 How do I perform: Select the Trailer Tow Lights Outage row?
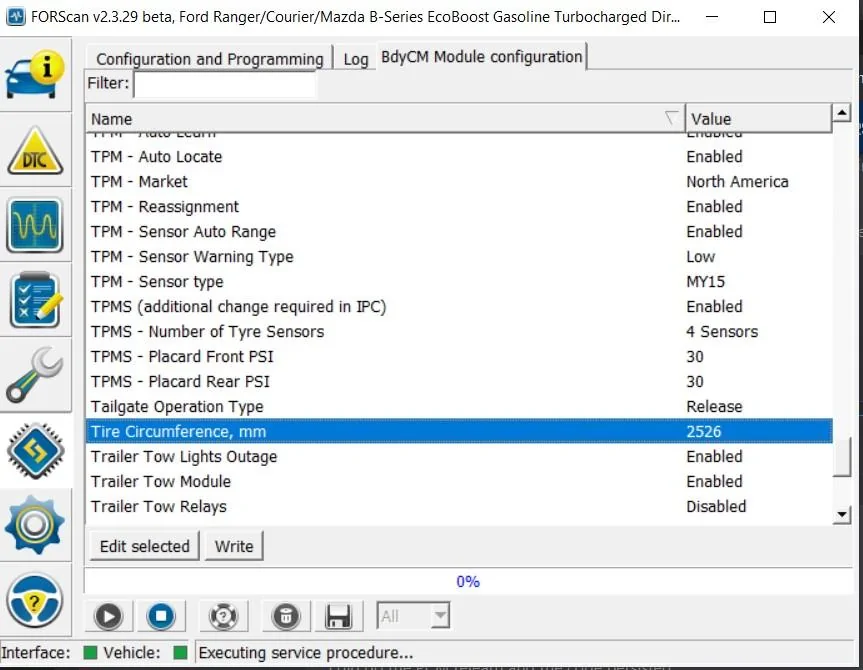pyautogui.click(x=459, y=456)
